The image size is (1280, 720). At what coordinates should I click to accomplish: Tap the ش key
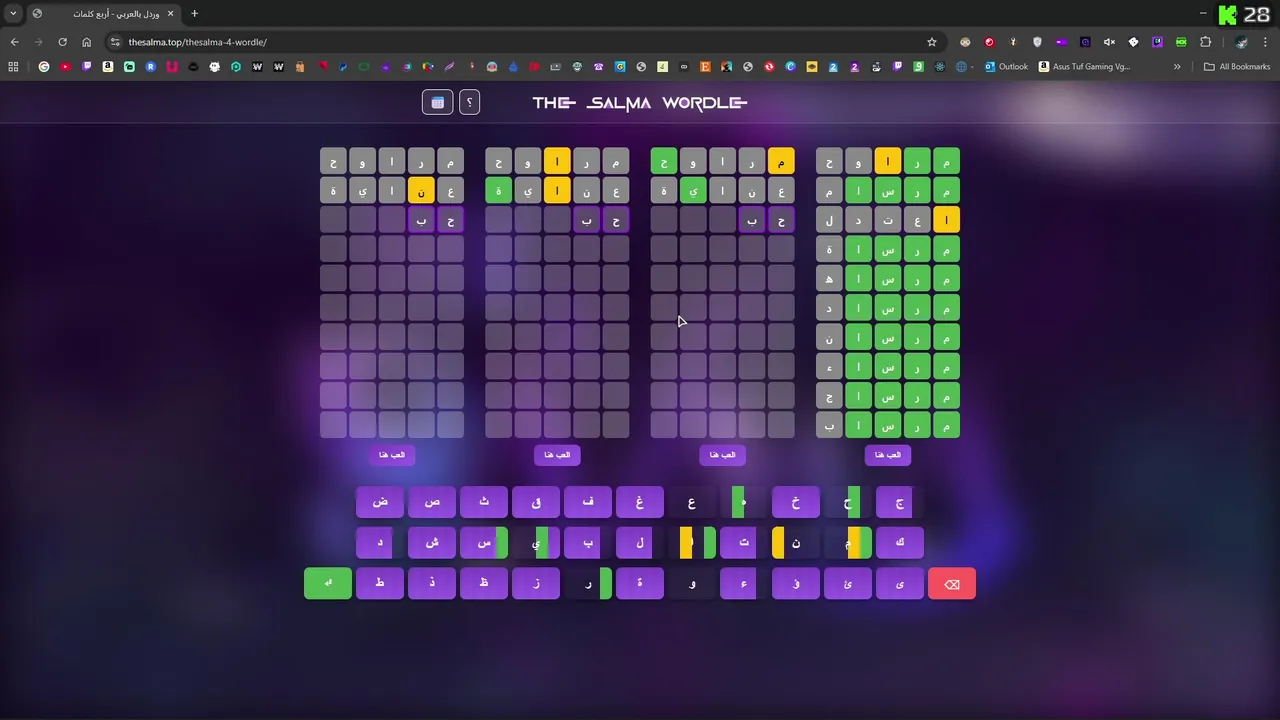tap(432, 543)
